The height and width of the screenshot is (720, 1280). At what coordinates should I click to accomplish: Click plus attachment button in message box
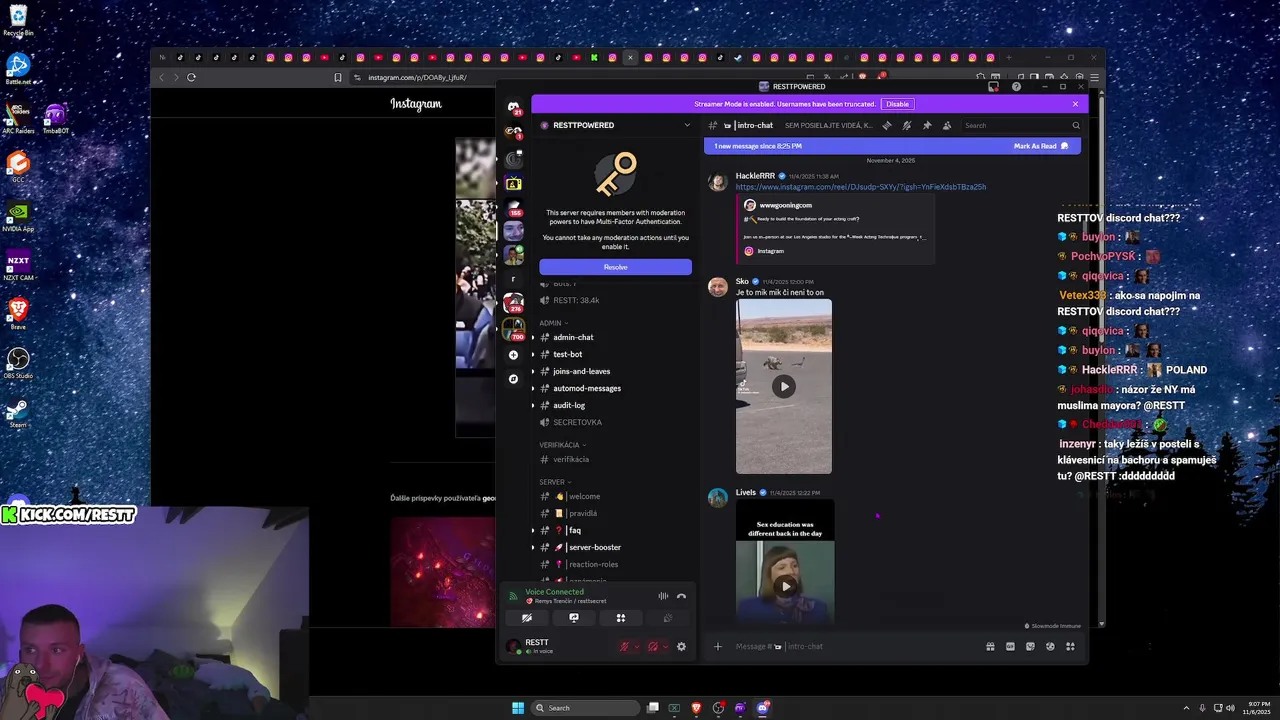[x=717, y=646]
